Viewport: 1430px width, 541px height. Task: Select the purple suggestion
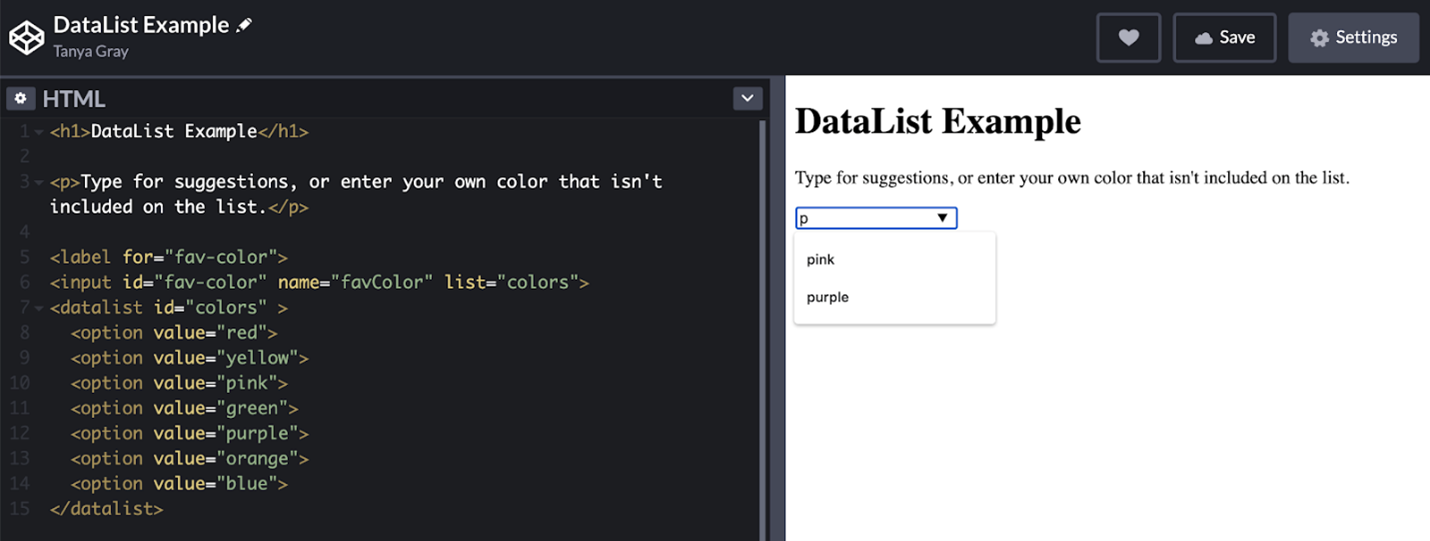click(x=828, y=297)
